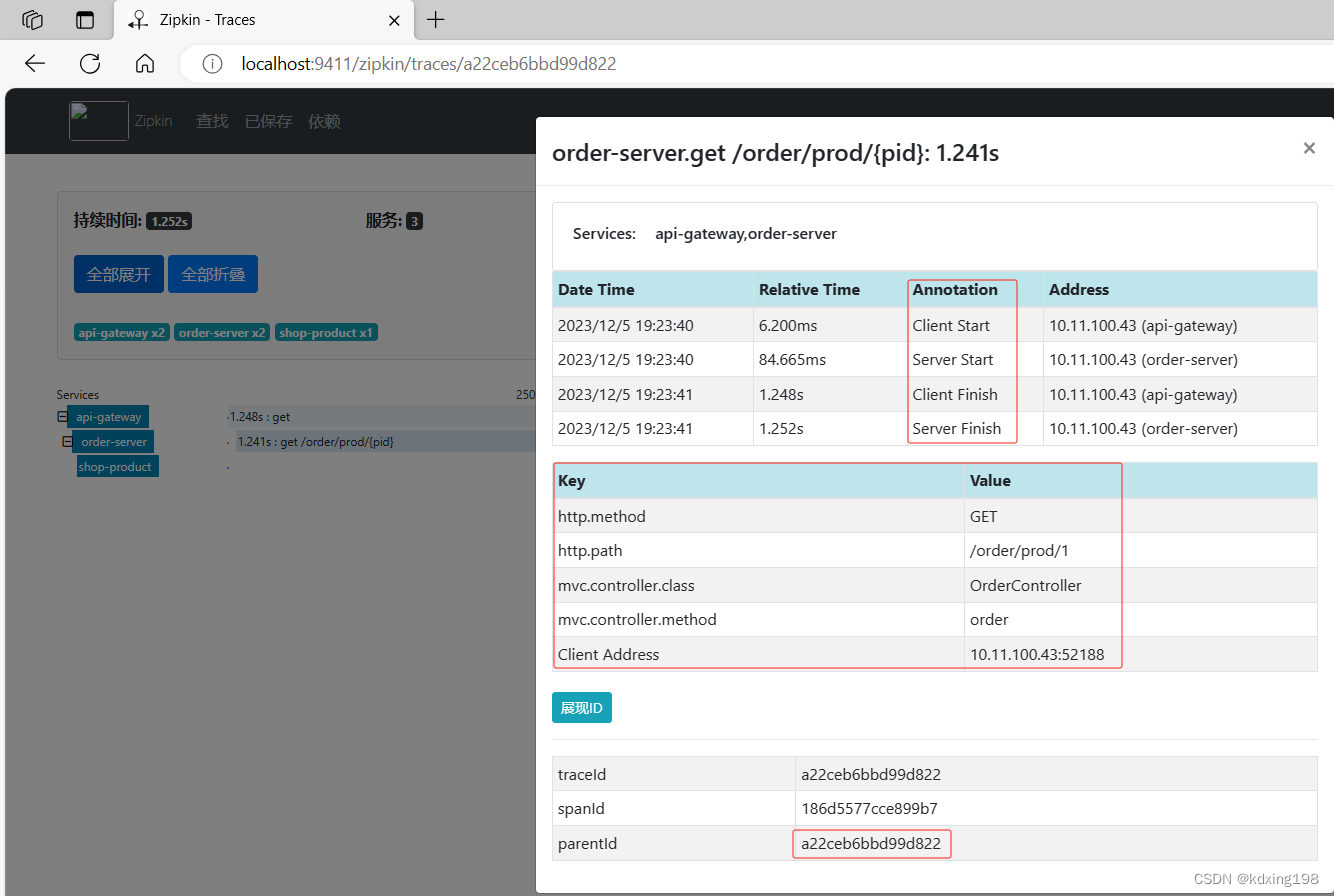Screen dimensions: 1334x896
Task: Click the mvc.controller.method key cell
Action: click(x=759, y=619)
